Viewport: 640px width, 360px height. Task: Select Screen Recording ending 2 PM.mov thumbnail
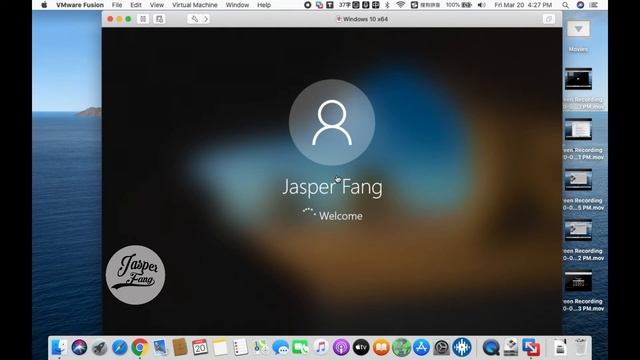(x=578, y=231)
